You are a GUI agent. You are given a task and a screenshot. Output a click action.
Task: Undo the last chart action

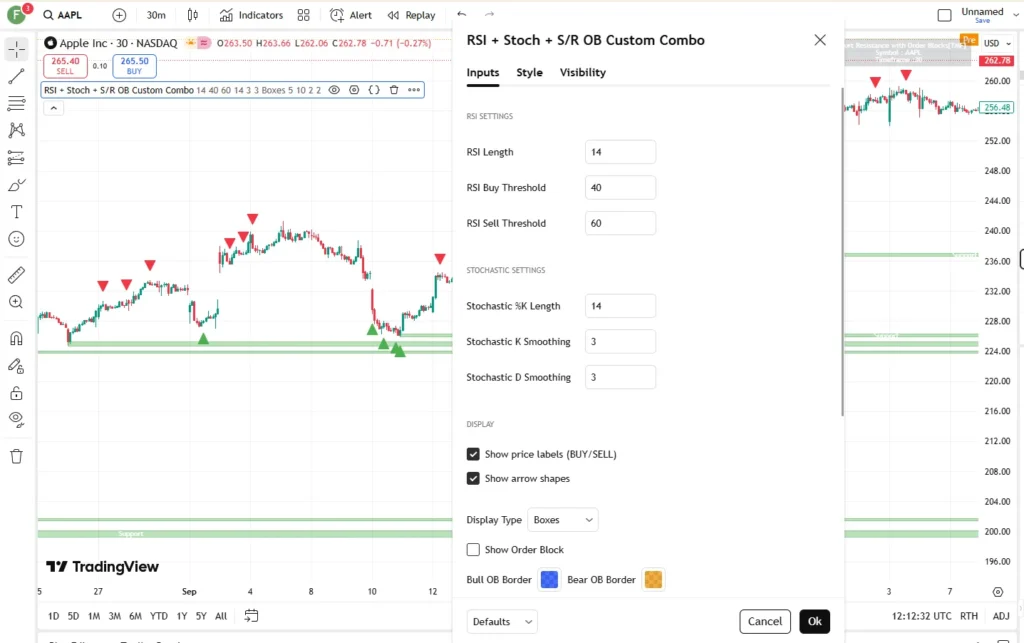462,14
